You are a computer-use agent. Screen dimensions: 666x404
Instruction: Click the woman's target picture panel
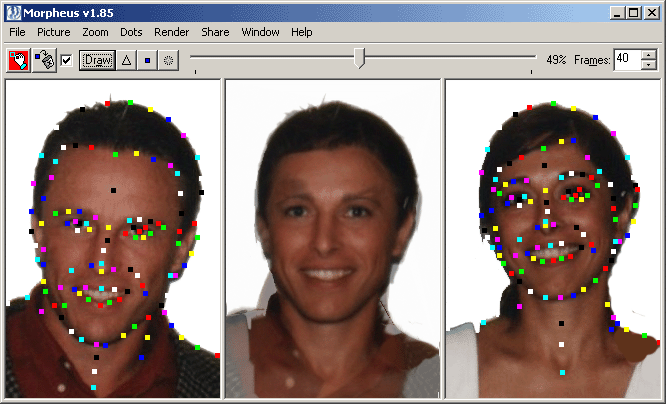pyautogui.click(x=553, y=239)
